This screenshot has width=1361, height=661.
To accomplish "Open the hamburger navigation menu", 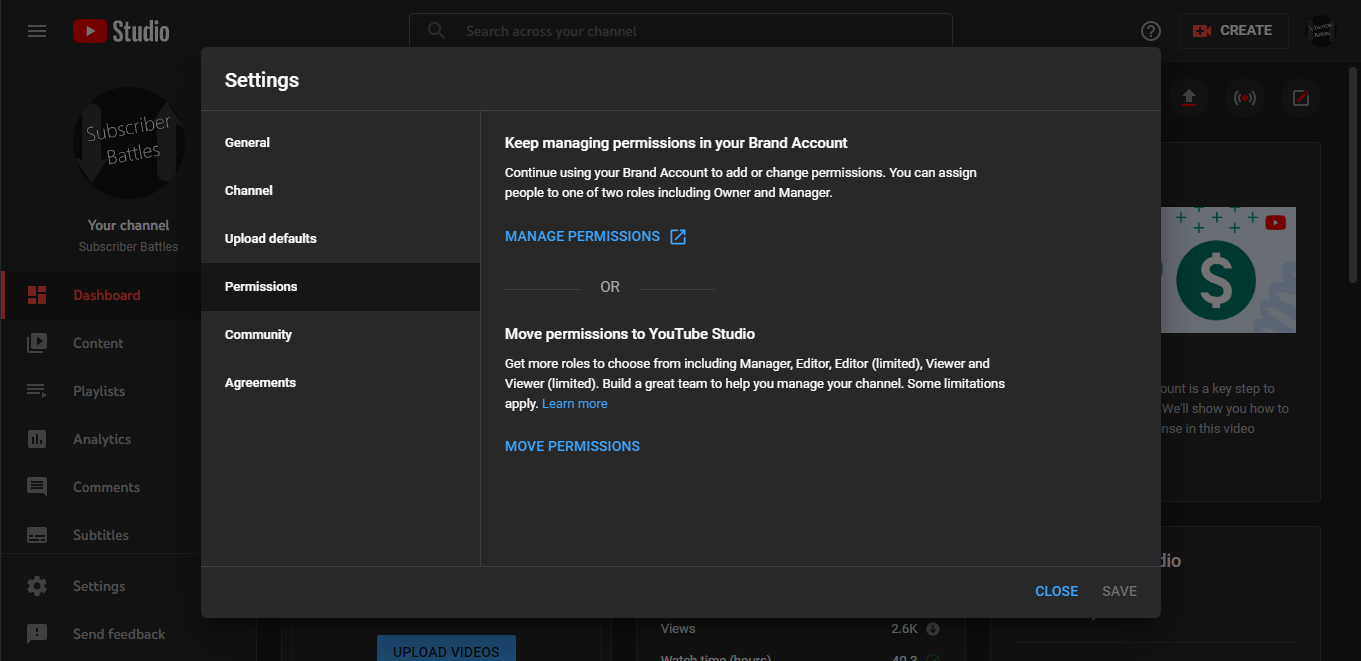I will pos(37,31).
